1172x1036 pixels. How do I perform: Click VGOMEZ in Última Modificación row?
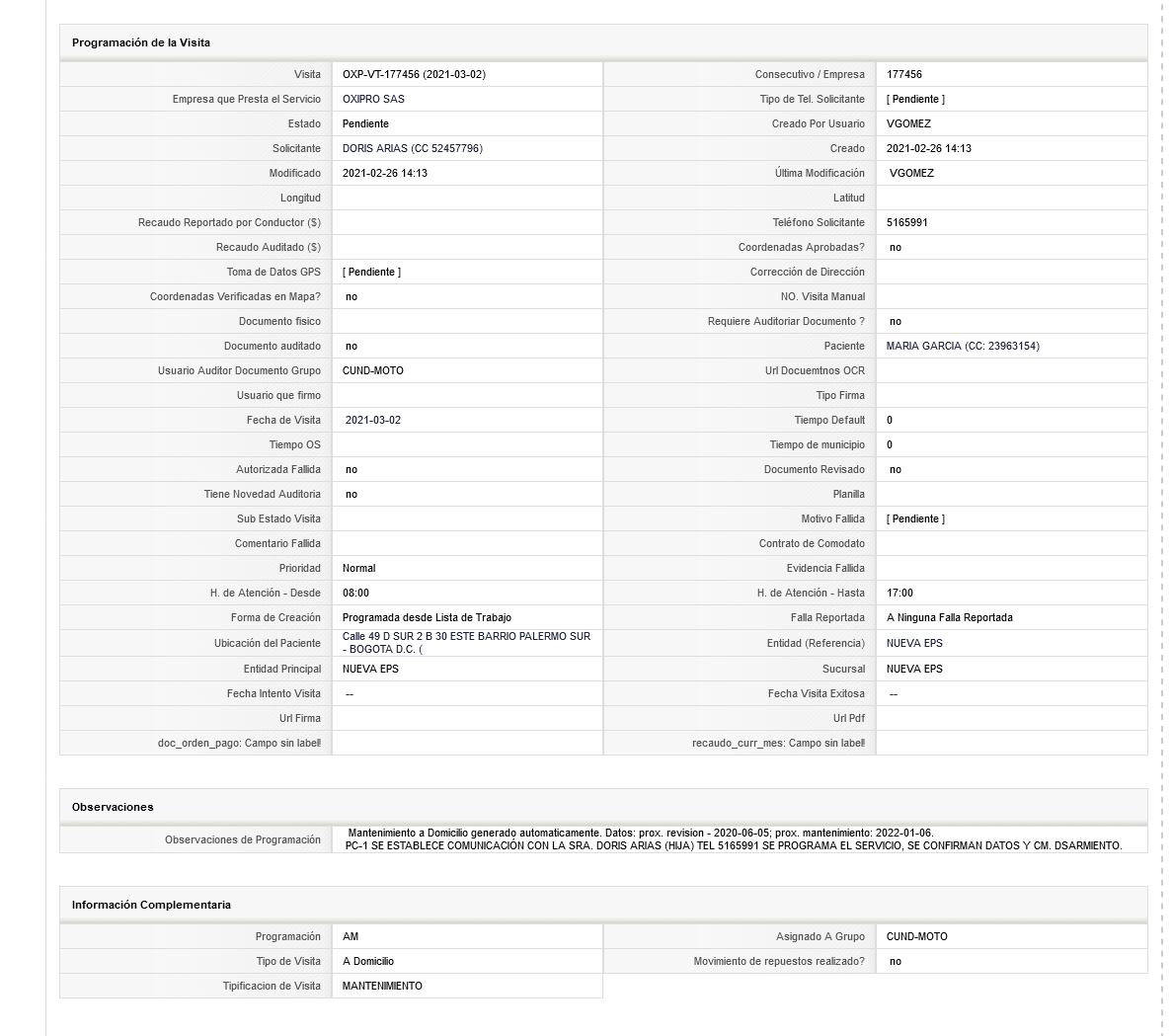click(x=912, y=174)
